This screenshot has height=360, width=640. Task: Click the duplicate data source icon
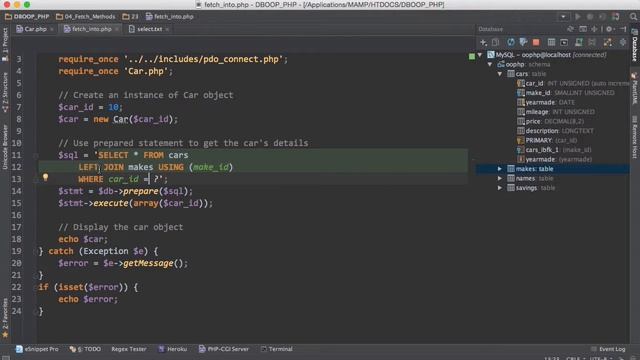tap(496, 42)
